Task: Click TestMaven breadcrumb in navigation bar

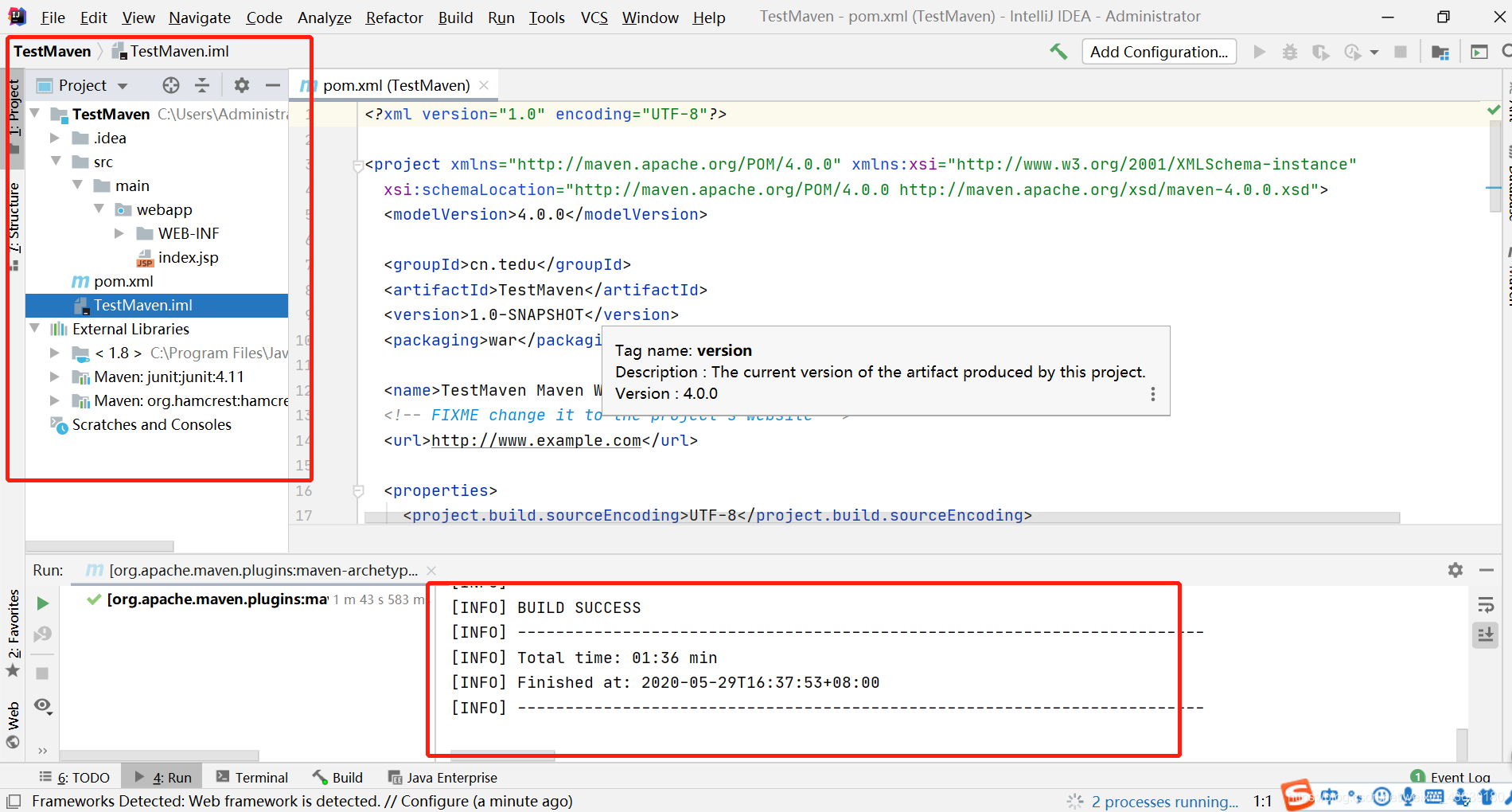Action: (53, 51)
